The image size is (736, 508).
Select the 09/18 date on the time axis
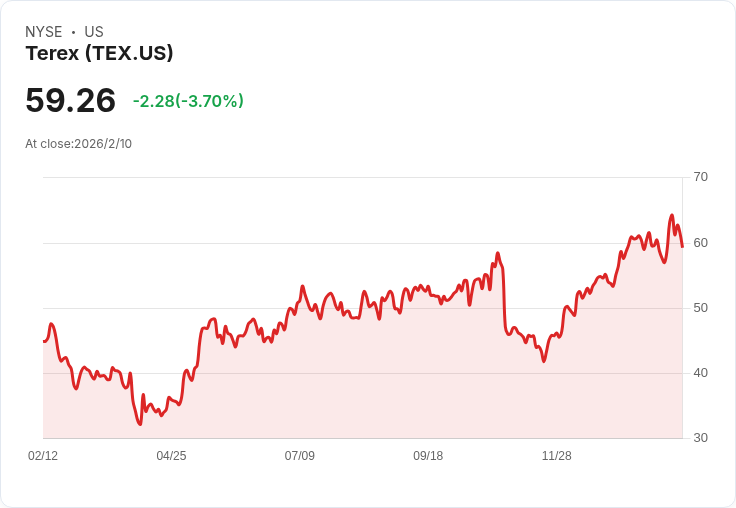pyautogui.click(x=428, y=456)
